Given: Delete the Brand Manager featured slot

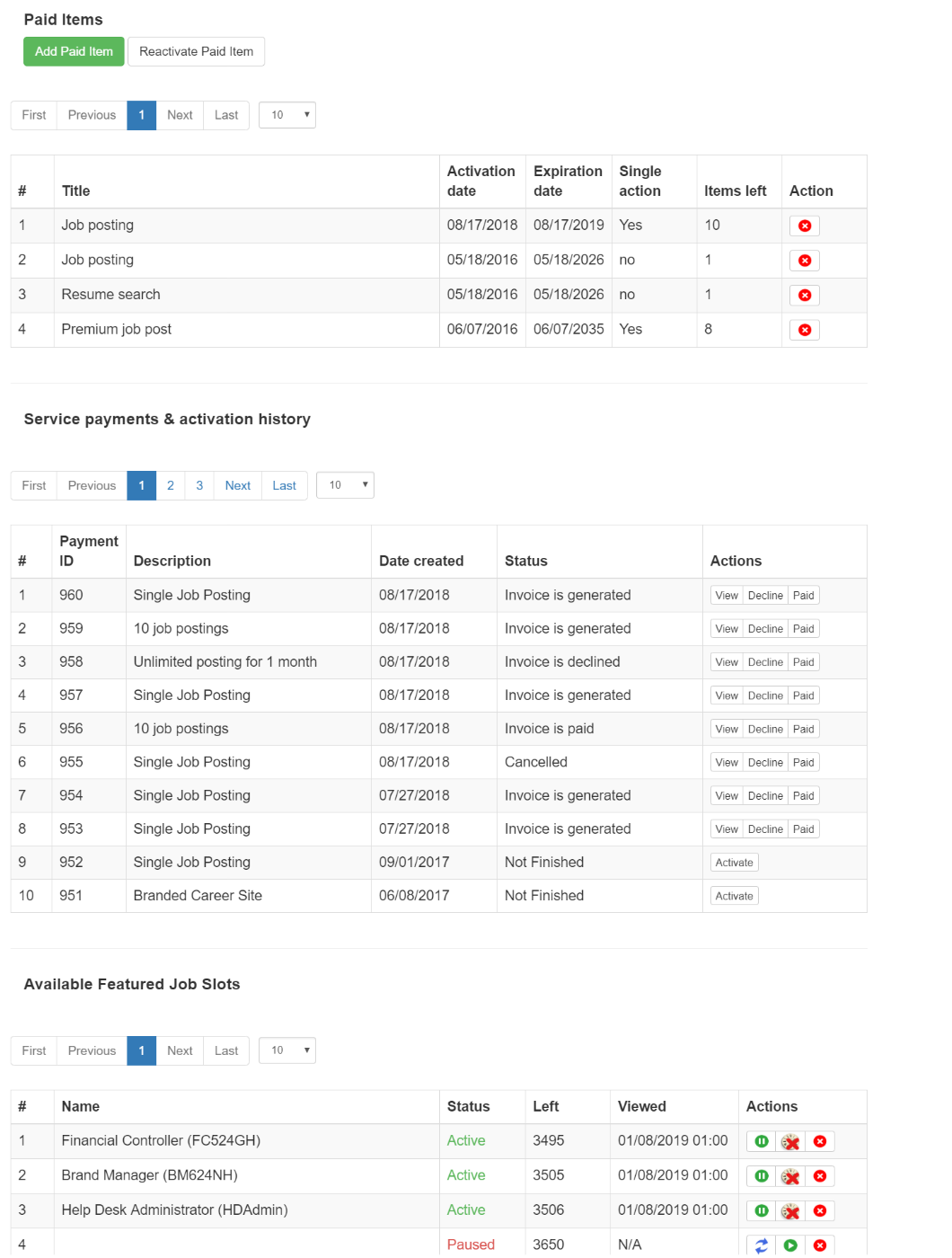Looking at the screenshot, I should [820, 1176].
